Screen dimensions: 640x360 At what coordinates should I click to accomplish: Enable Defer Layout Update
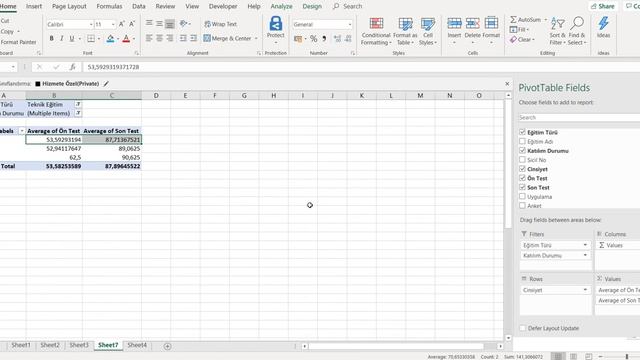(522, 328)
